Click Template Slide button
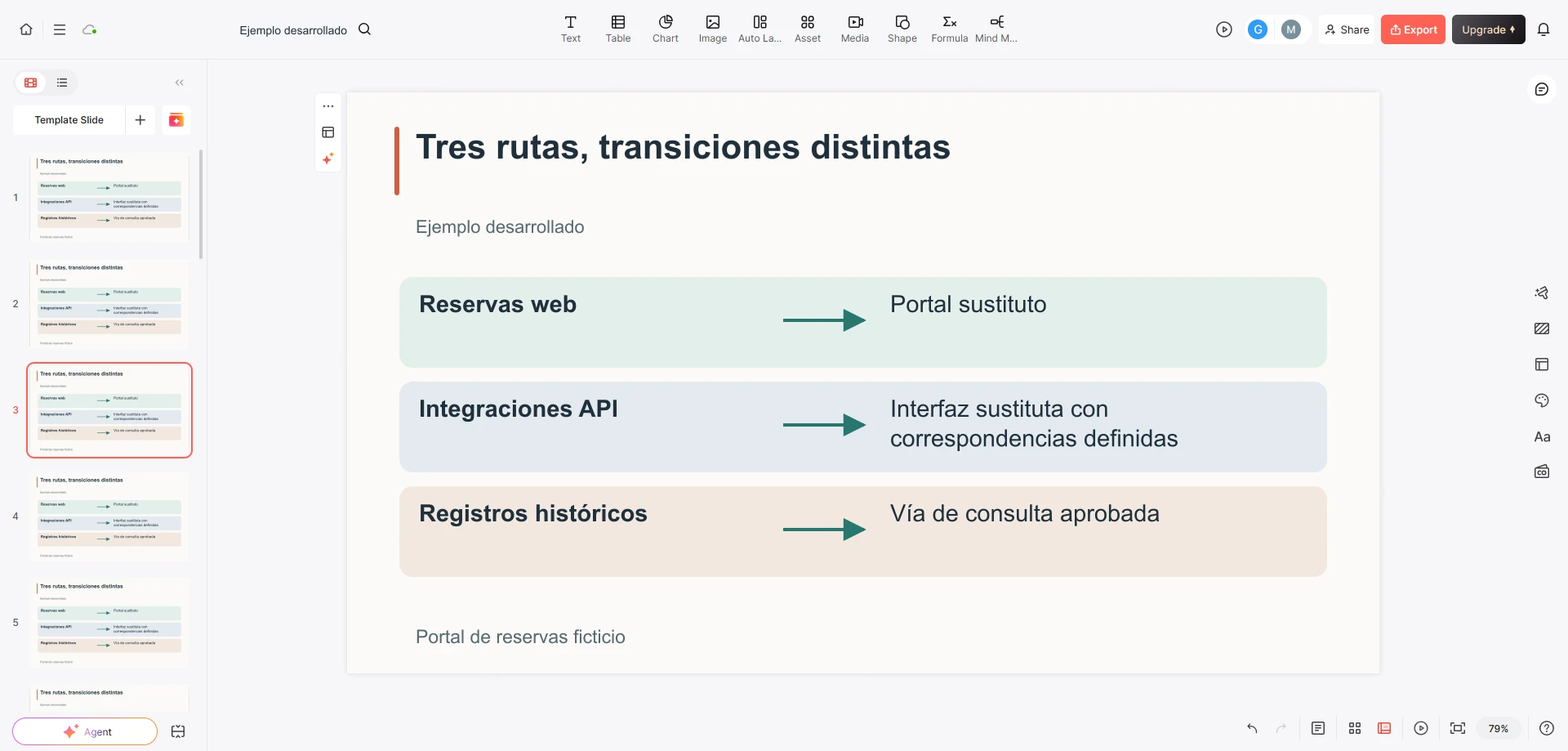The height and width of the screenshot is (751, 1568). click(x=69, y=120)
